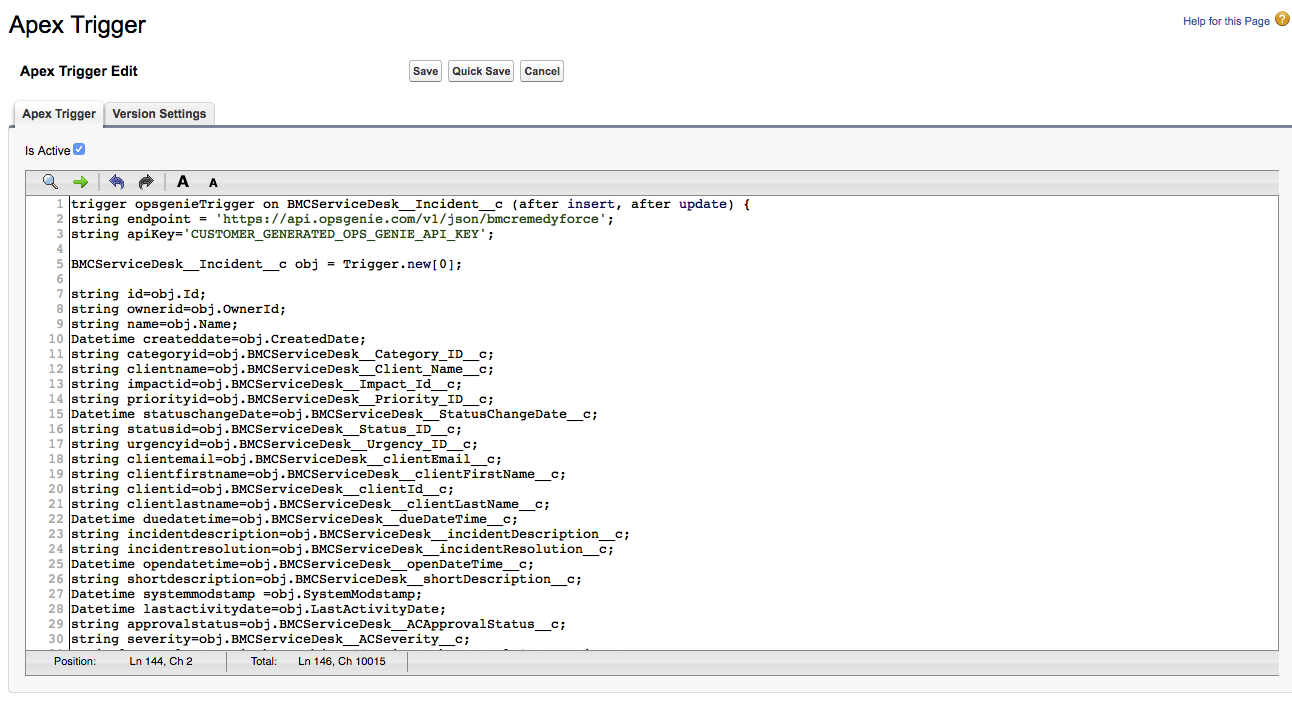Click the Position Ln 144 status entry

123,662
